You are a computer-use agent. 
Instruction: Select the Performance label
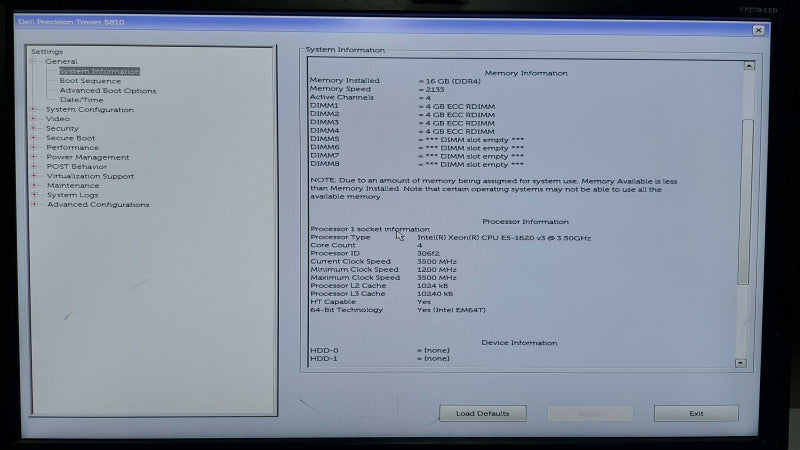(72, 147)
